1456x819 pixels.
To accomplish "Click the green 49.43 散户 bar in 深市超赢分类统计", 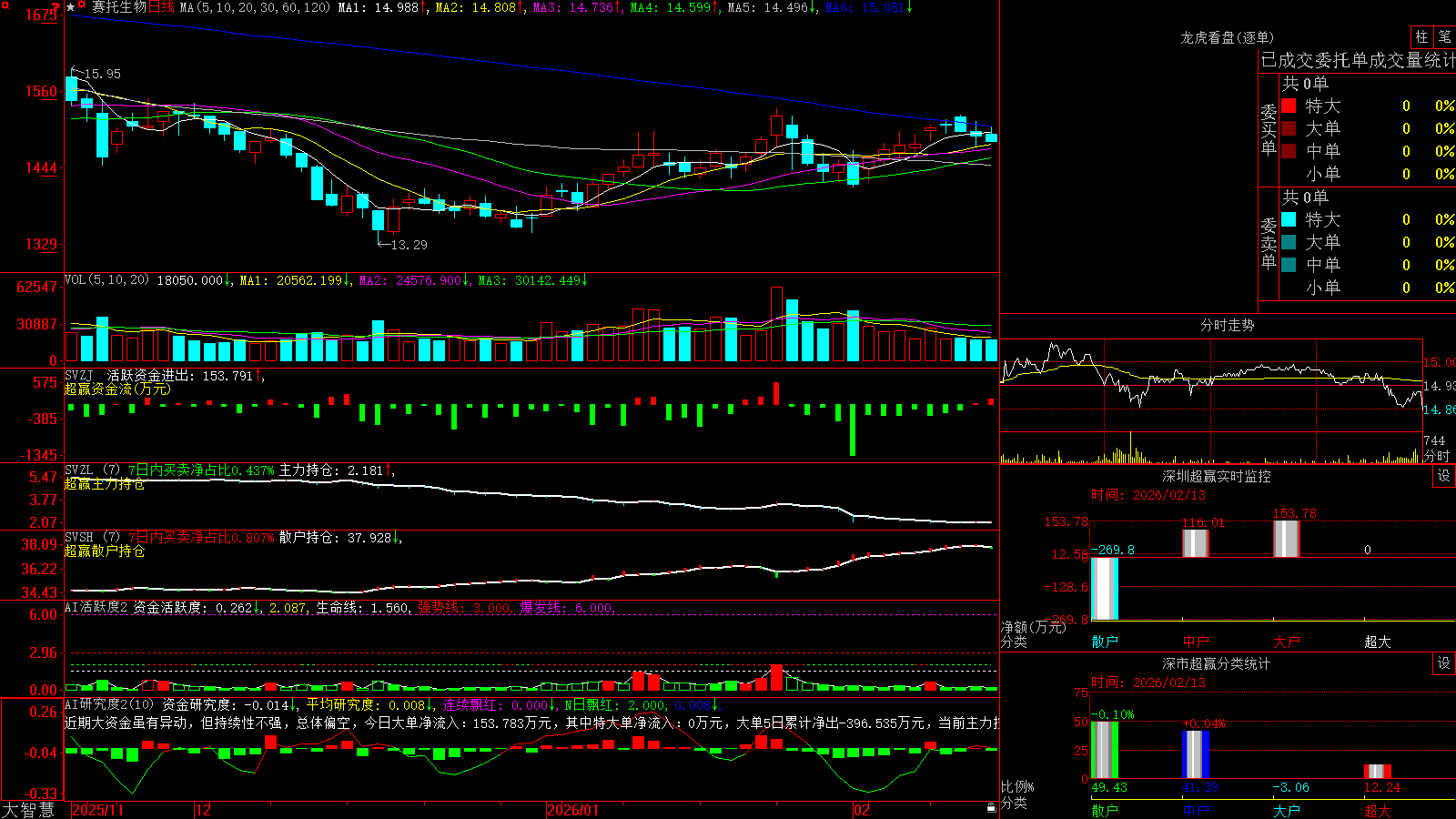I will click(x=1105, y=750).
